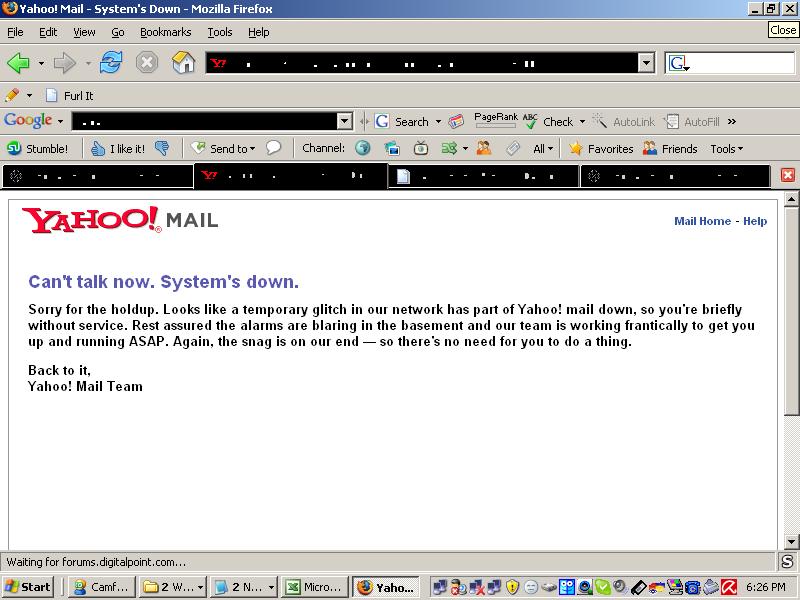The image size is (800, 600).
Task: Click the yellow shield tray icon
Action: (x=512, y=587)
